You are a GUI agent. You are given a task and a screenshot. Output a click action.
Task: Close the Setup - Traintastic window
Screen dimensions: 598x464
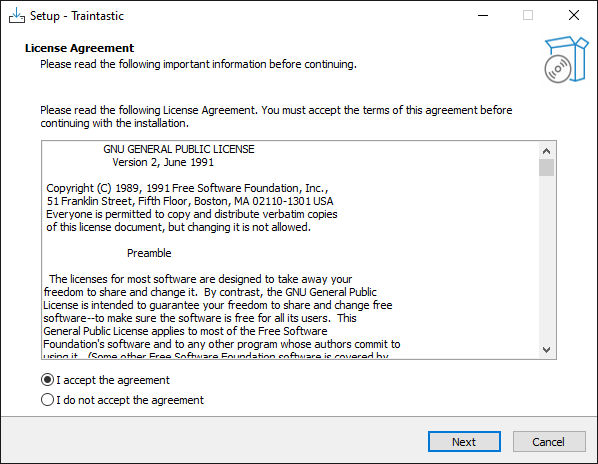[x=574, y=16]
